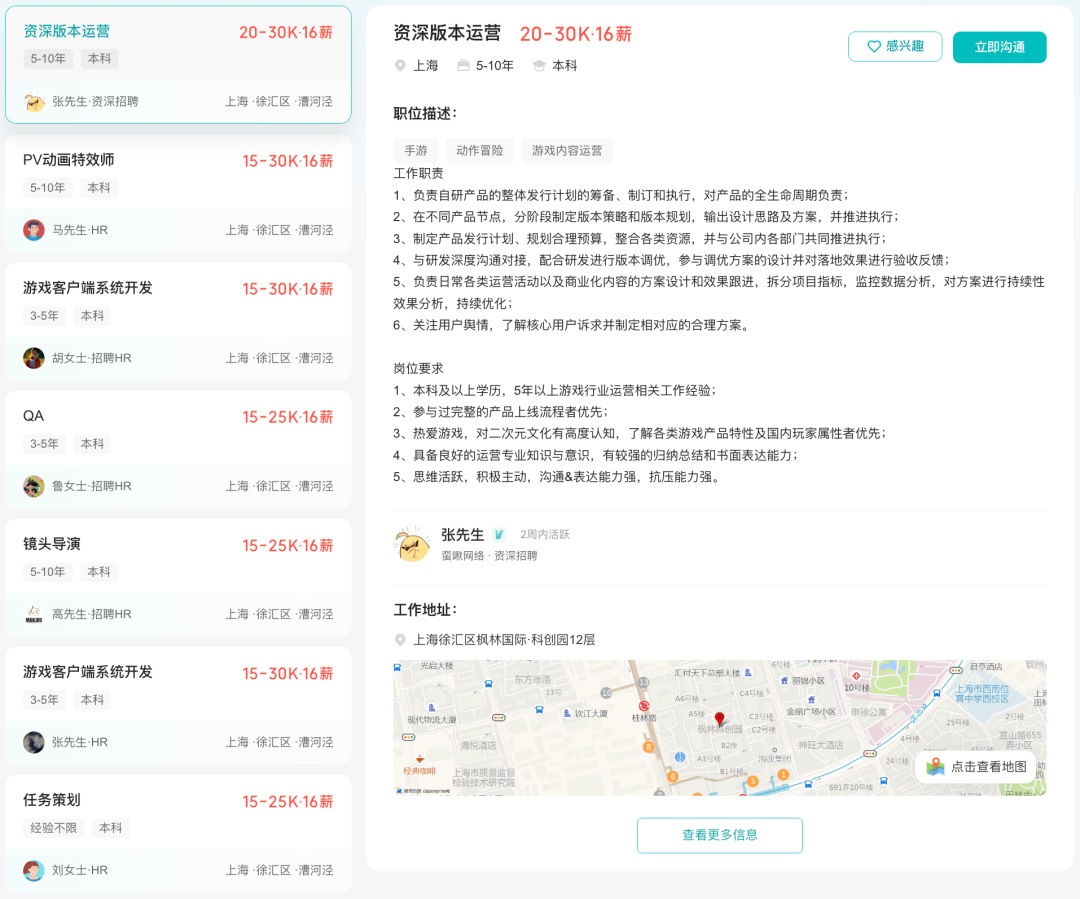Click the graduation cap icon beside 本科
Viewport: 1080px width, 899px height.
[539, 65]
